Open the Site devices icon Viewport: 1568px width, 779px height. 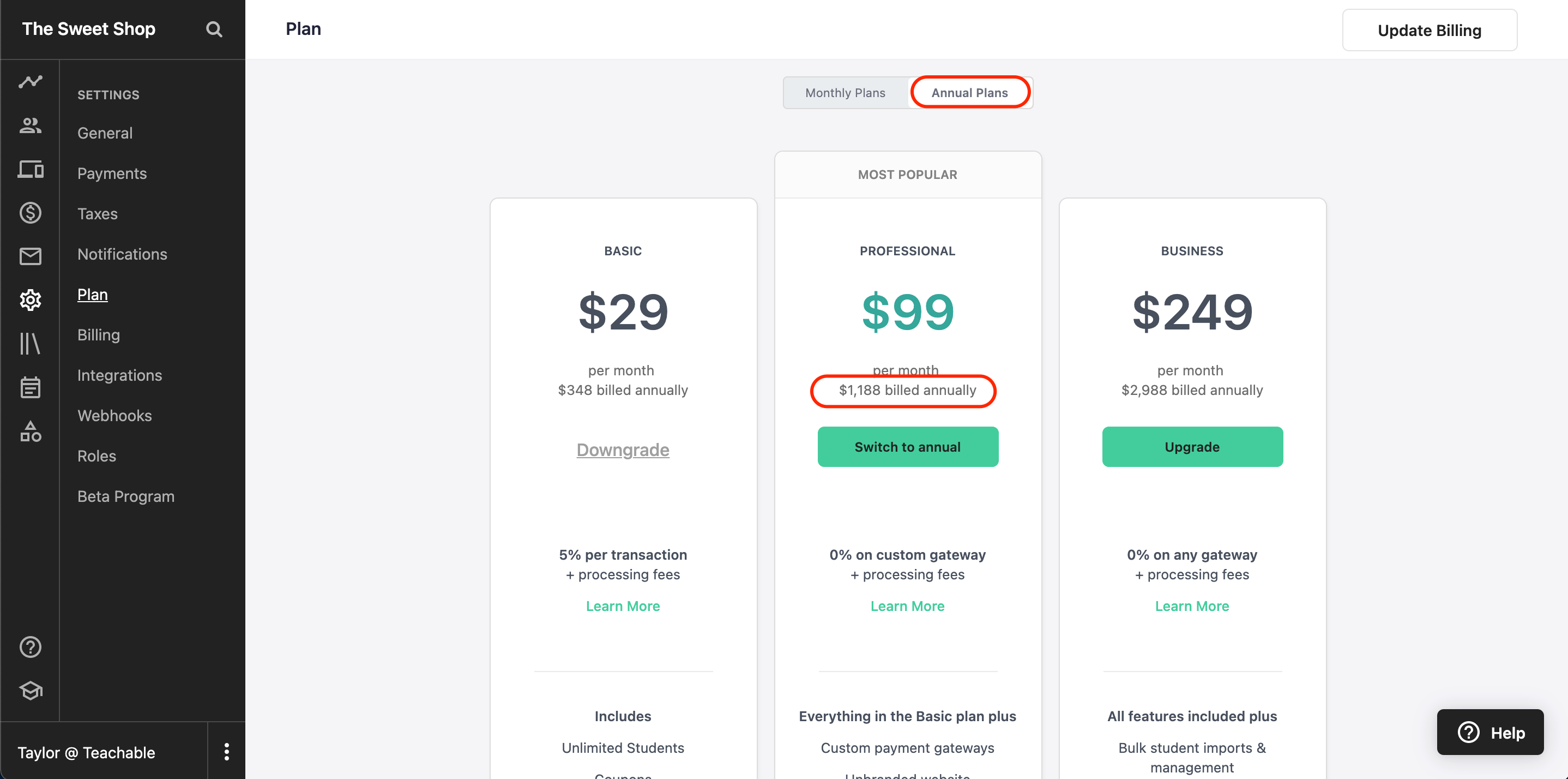pyautogui.click(x=30, y=169)
